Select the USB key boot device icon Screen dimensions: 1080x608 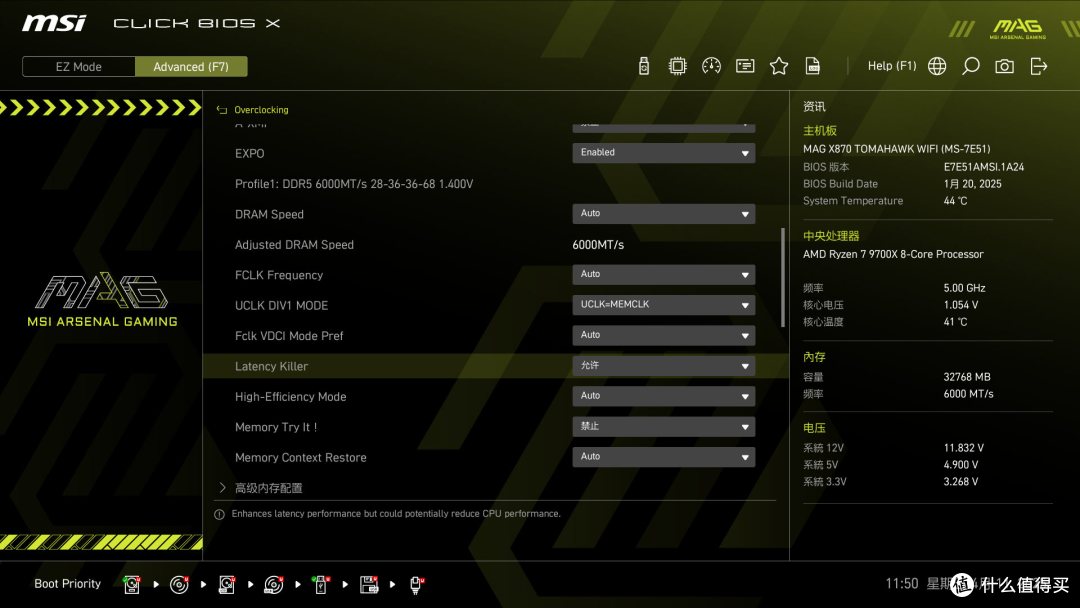click(320, 585)
